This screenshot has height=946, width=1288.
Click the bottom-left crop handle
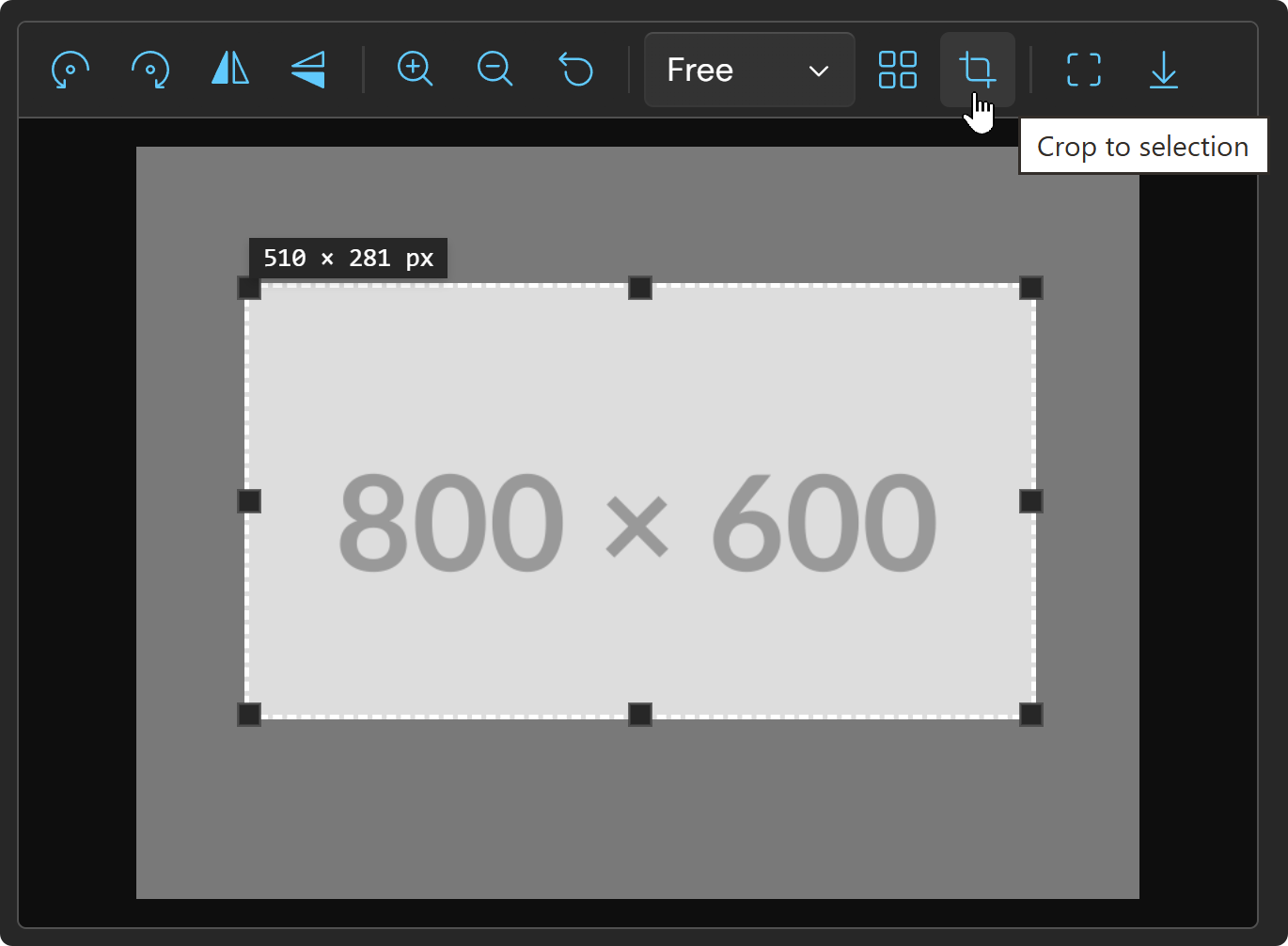coord(249,715)
